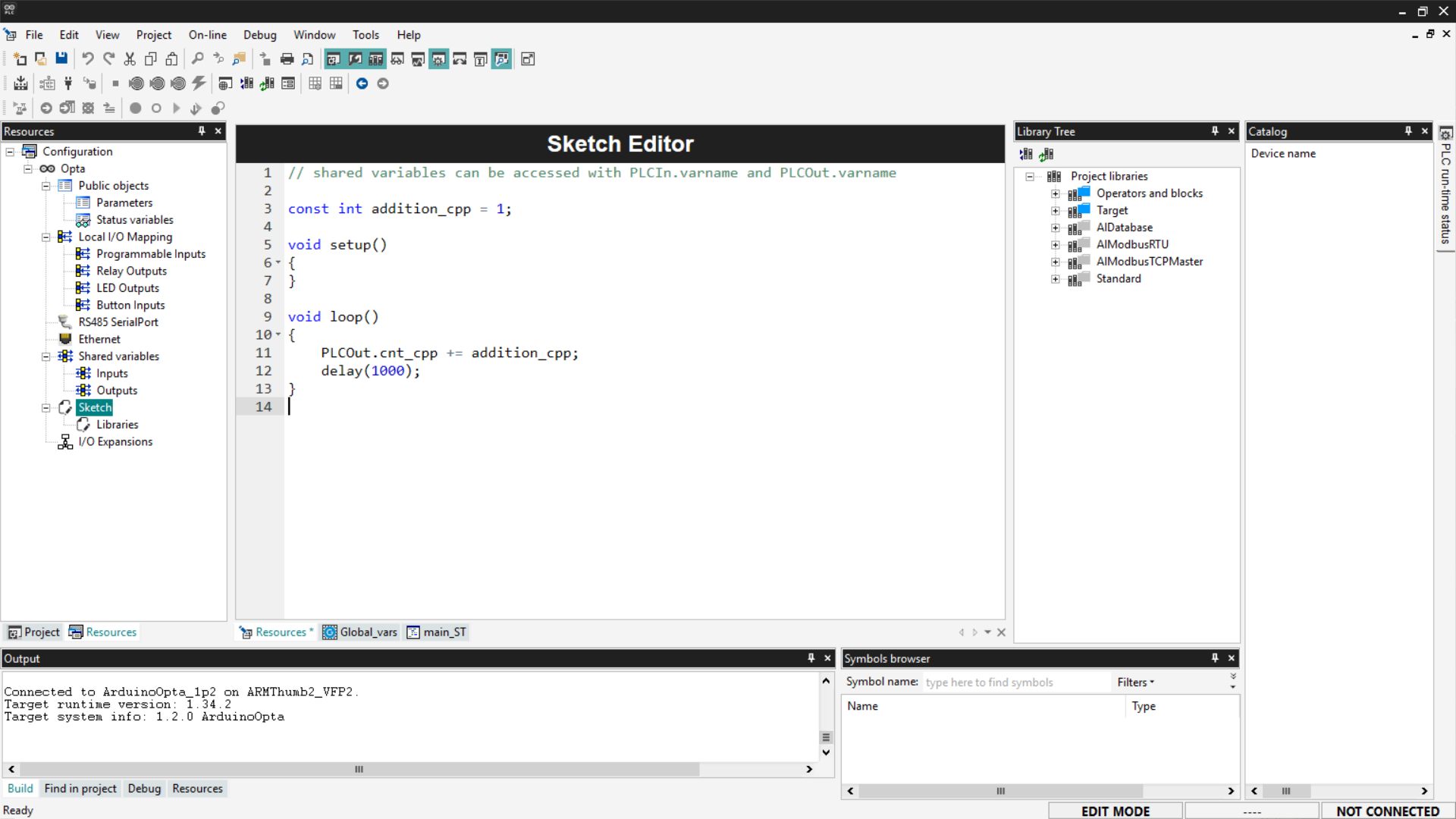The image size is (1456, 819).
Task: Pin the Resources panel
Action: click(x=202, y=131)
